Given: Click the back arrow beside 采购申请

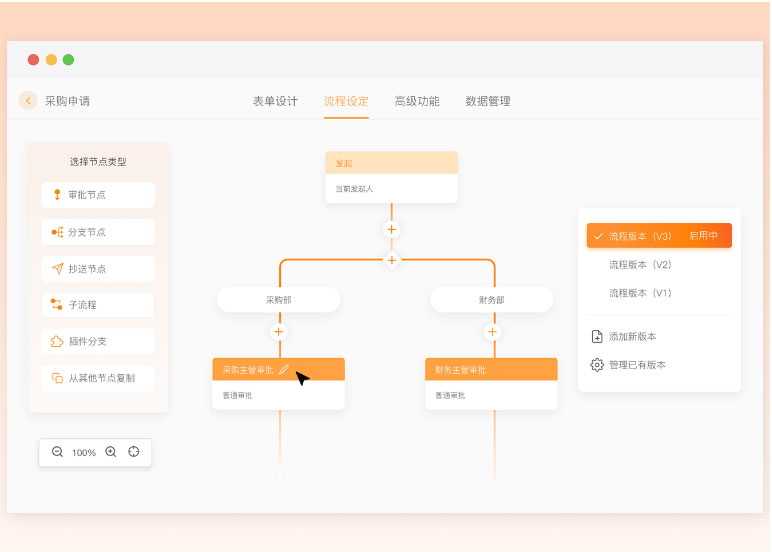Looking at the screenshot, I should coord(28,101).
